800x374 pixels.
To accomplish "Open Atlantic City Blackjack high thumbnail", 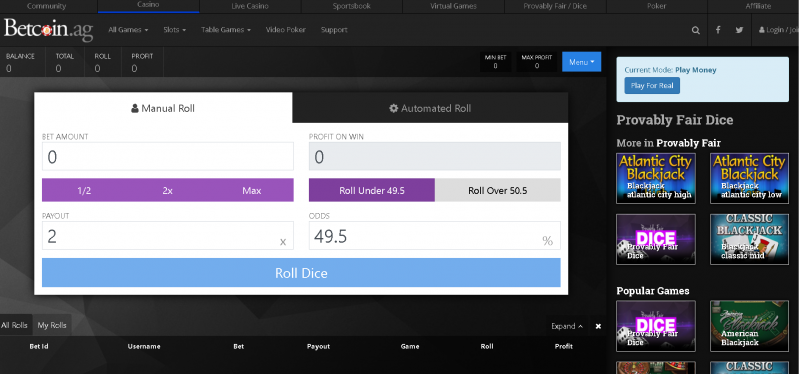I will click(x=656, y=178).
